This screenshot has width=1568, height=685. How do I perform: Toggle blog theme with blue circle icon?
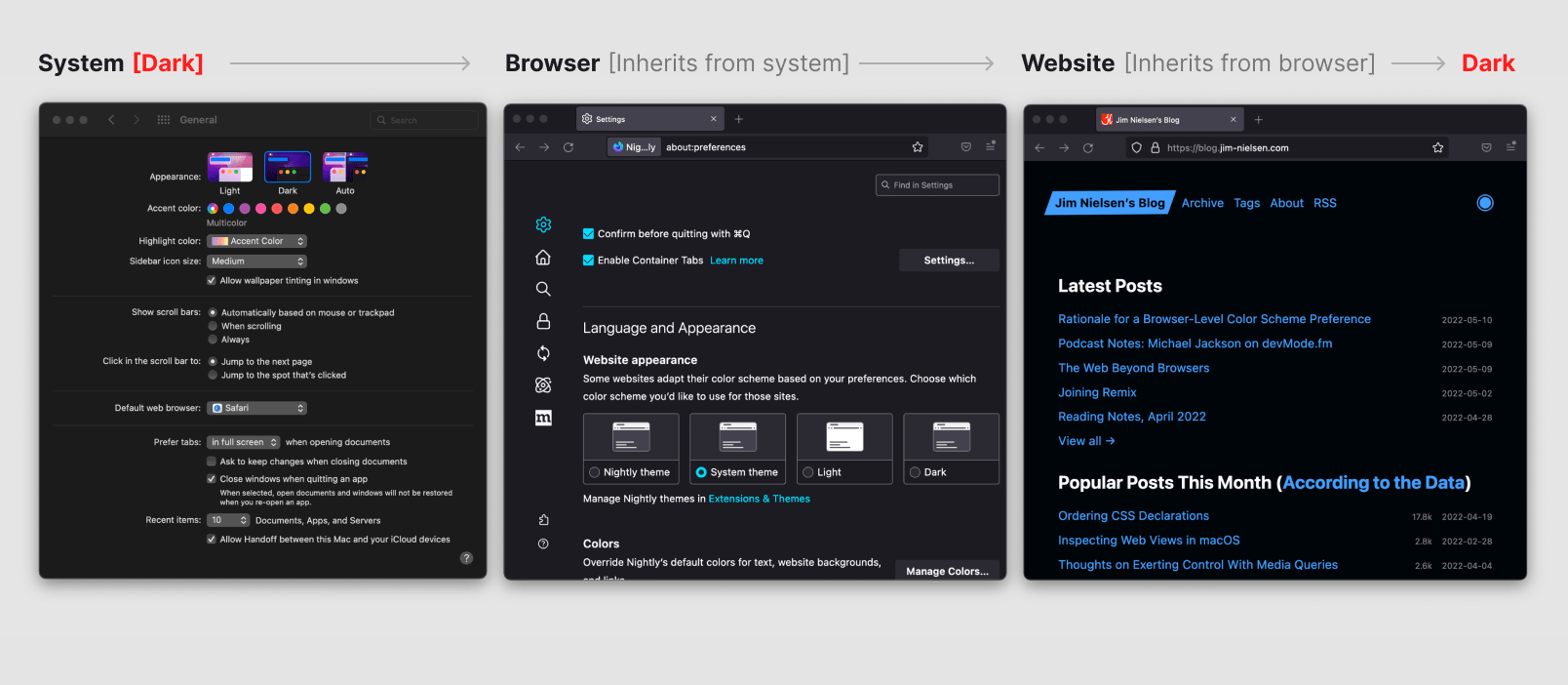[1485, 203]
